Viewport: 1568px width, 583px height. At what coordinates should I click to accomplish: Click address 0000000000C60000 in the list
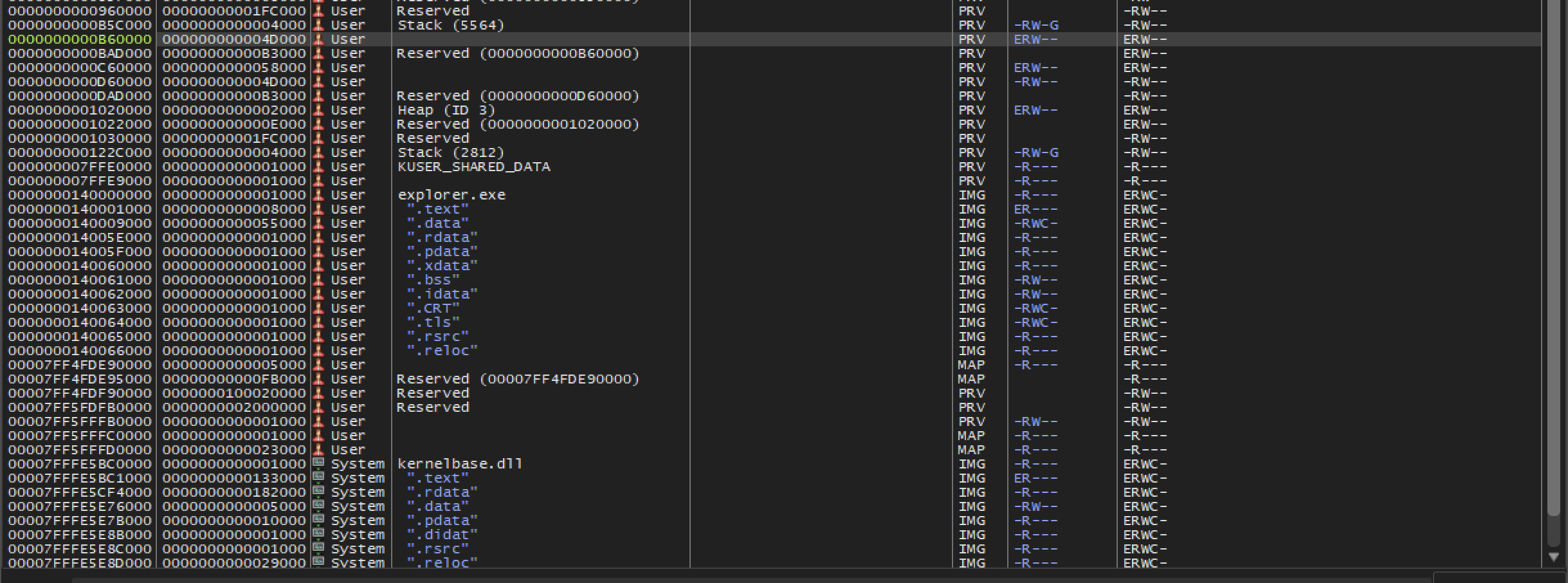coord(80,68)
